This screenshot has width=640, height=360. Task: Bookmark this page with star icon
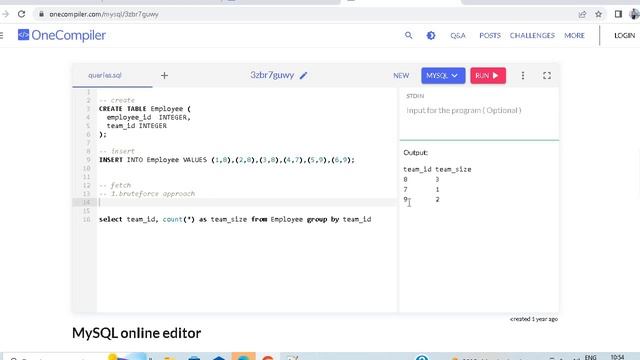(598, 14)
